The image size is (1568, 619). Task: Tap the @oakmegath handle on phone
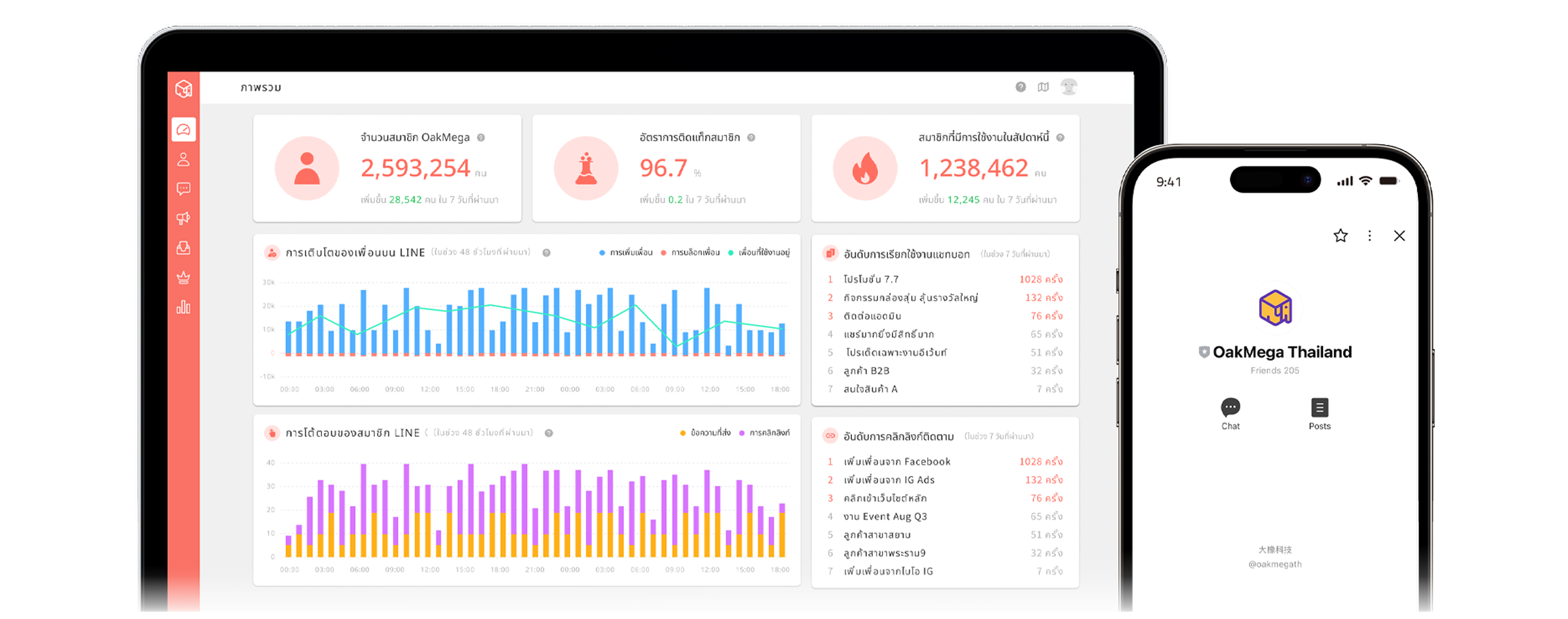1275,565
